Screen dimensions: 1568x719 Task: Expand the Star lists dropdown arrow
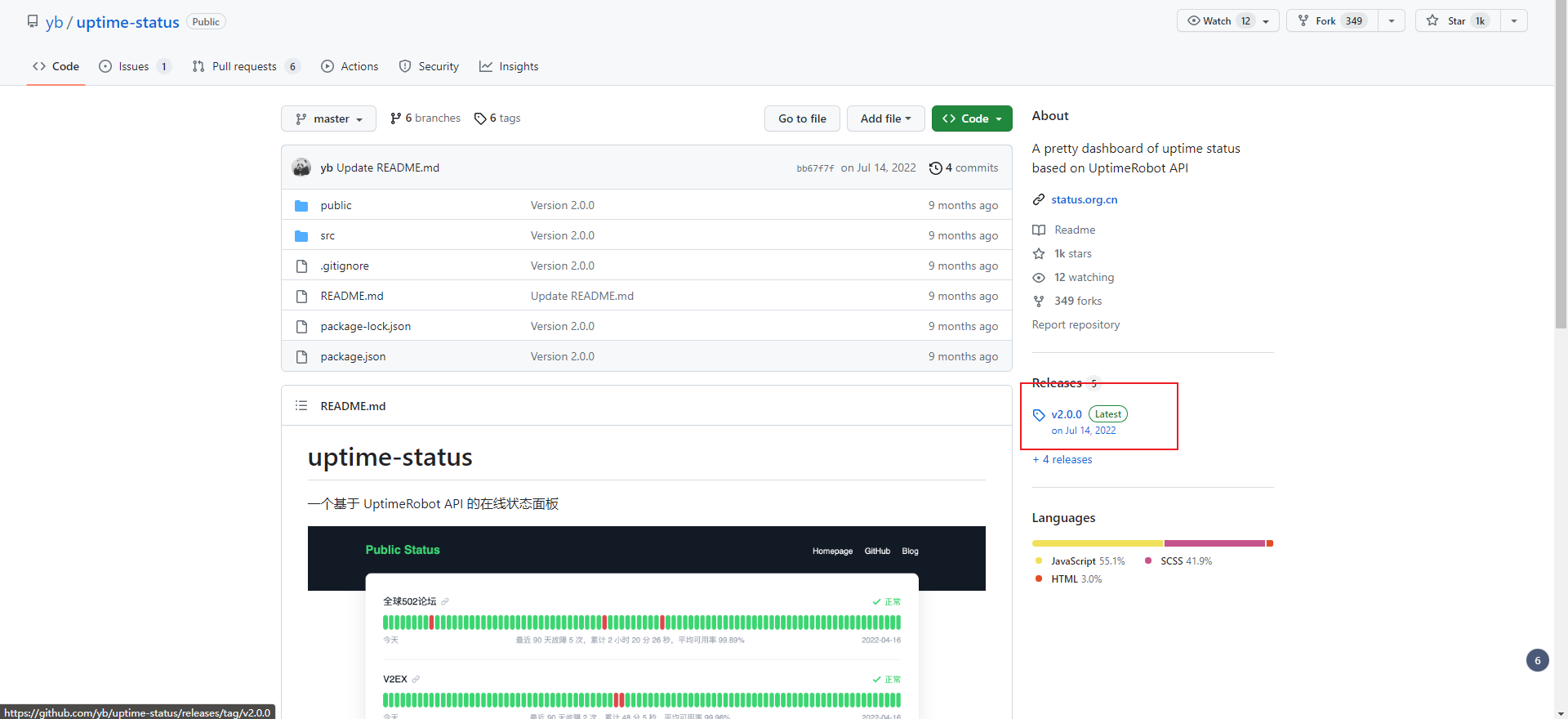coord(1514,20)
